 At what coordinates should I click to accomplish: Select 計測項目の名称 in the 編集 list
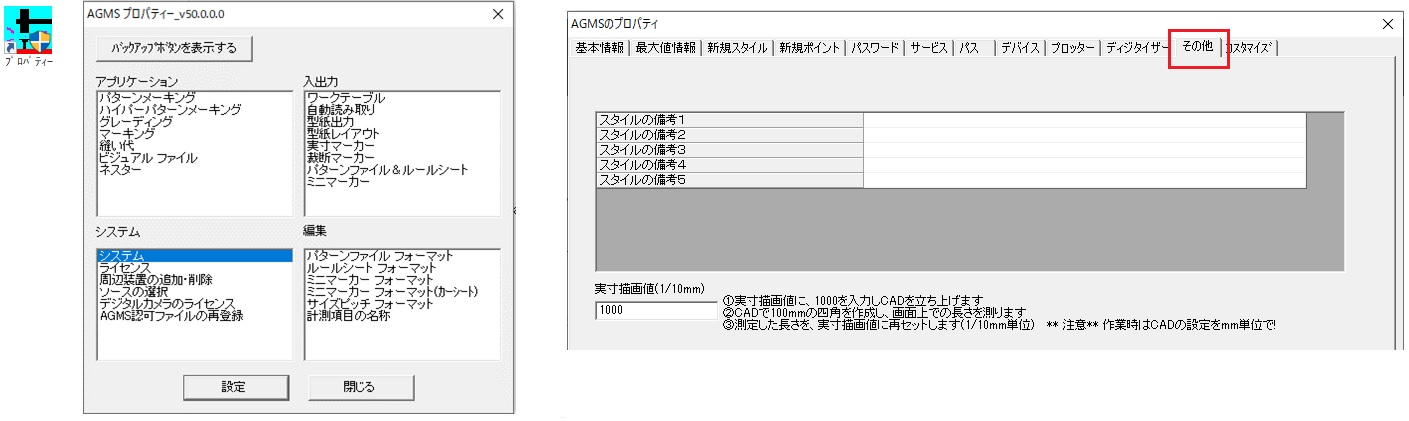[x=348, y=316]
